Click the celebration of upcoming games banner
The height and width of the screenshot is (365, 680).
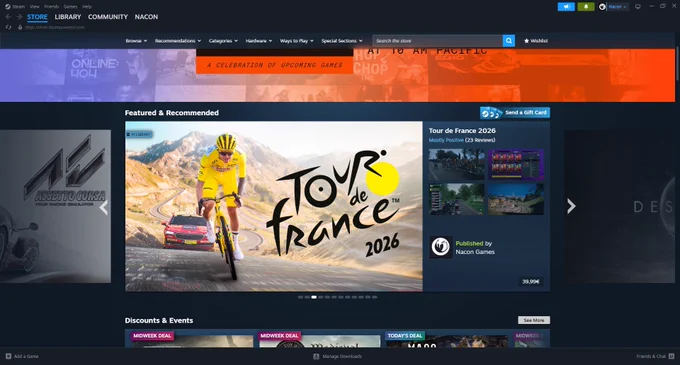coord(274,65)
